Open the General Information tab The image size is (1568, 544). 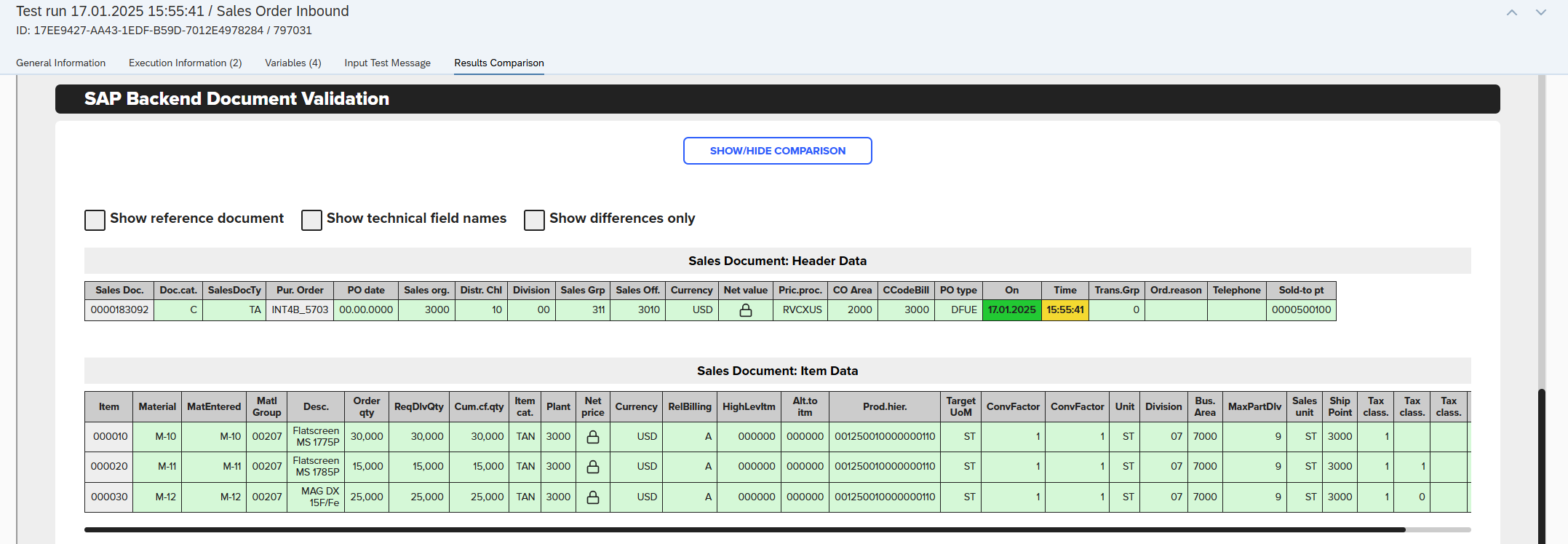coord(60,63)
